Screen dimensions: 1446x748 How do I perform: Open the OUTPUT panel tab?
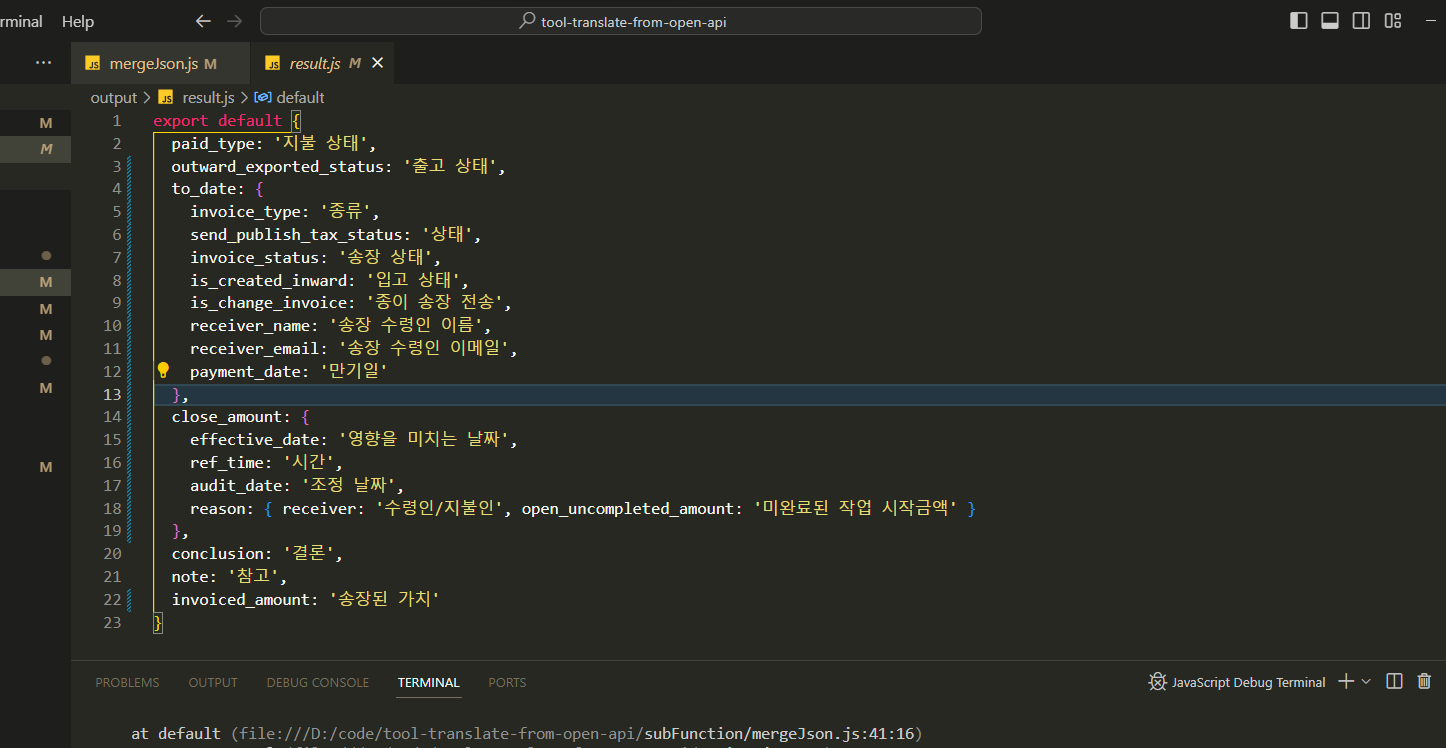coord(213,682)
